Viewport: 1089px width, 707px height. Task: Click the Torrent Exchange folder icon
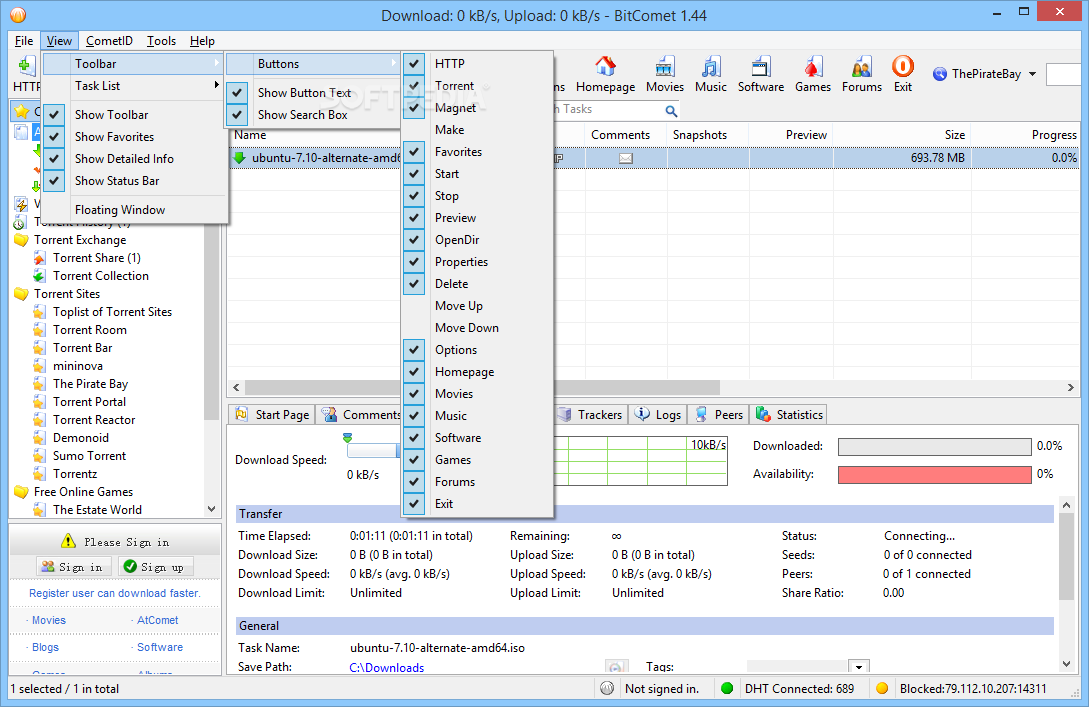coord(21,240)
